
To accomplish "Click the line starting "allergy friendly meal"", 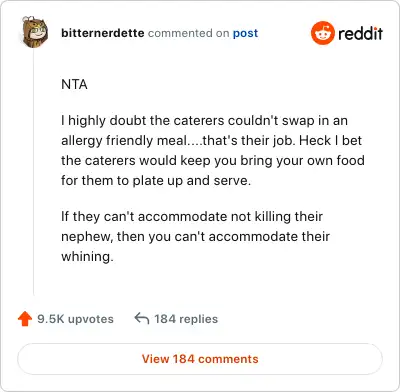I will pos(211,141).
